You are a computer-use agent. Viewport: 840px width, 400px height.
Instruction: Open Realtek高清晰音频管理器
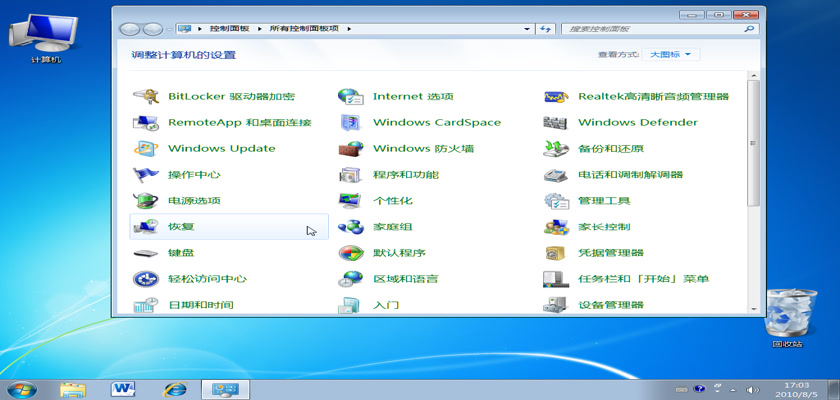pos(653,97)
